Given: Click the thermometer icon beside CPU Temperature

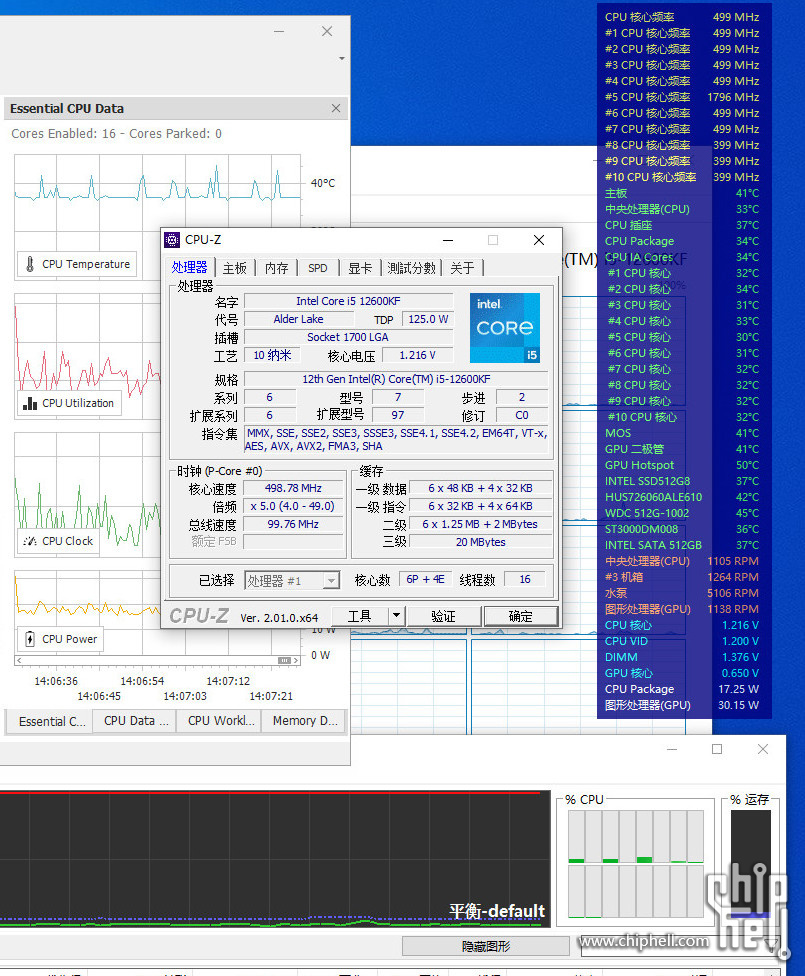Looking at the screenshot, I should 30,264.
